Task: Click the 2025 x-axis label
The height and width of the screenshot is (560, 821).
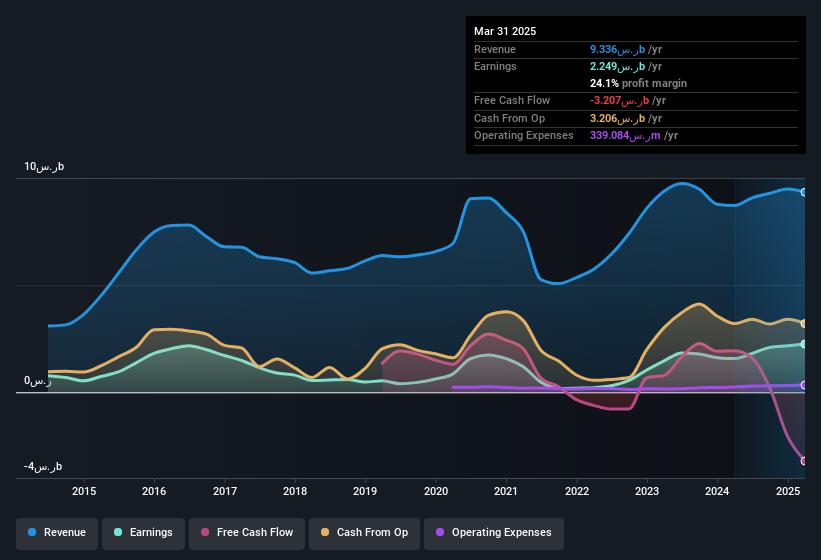Action: point(788,491)
